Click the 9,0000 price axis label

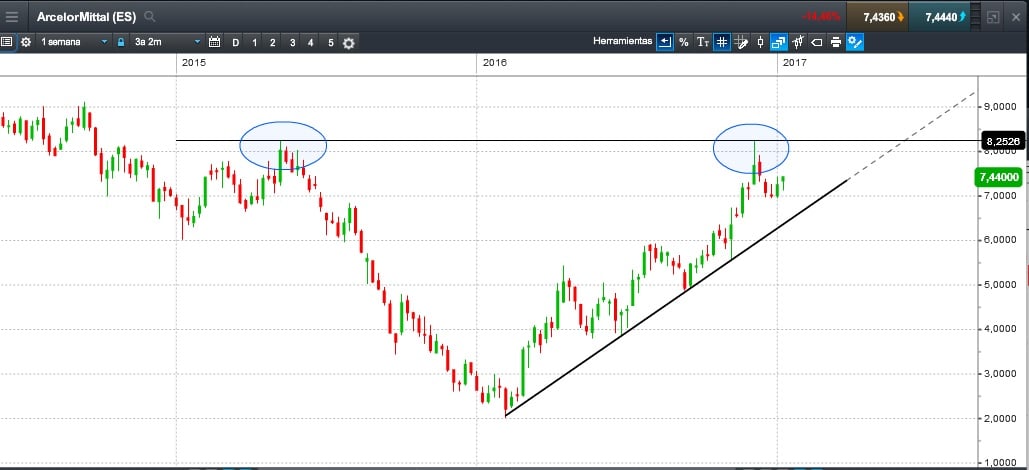(x=1001, y=106)
